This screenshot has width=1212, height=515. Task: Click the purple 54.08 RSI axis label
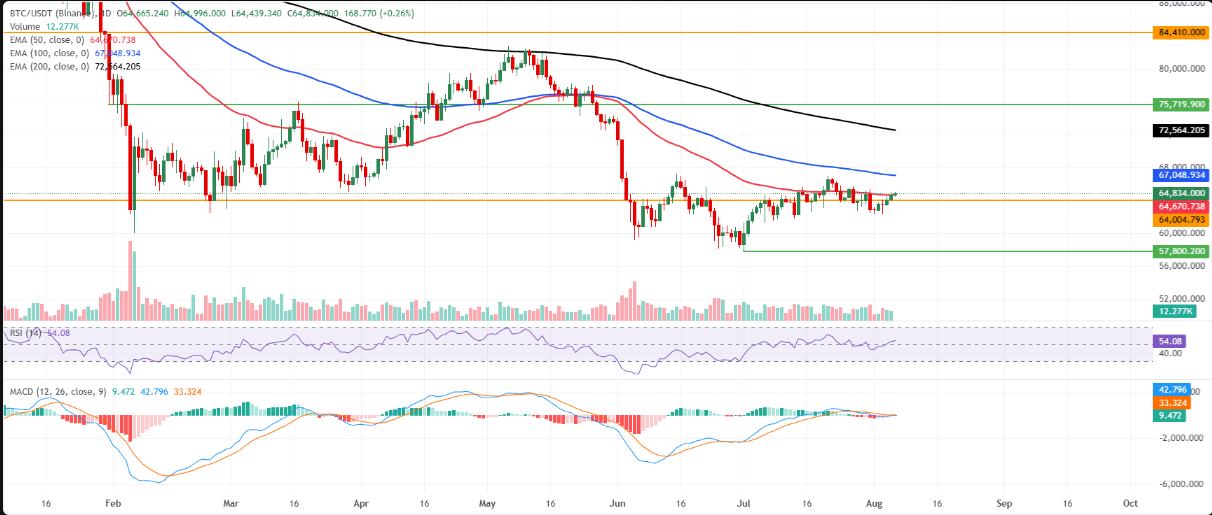(1168, 341)
